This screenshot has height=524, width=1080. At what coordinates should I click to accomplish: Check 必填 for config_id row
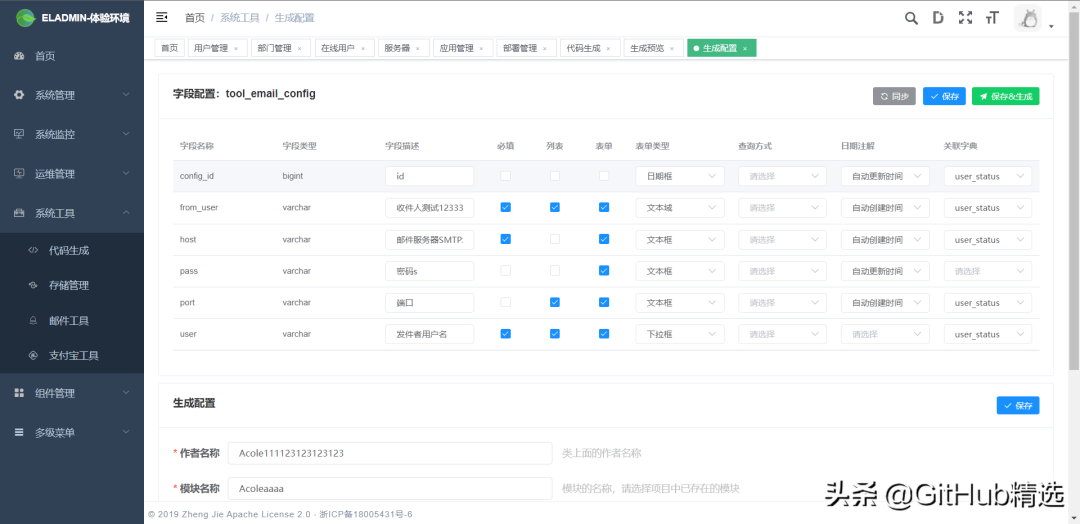(506, 176)
